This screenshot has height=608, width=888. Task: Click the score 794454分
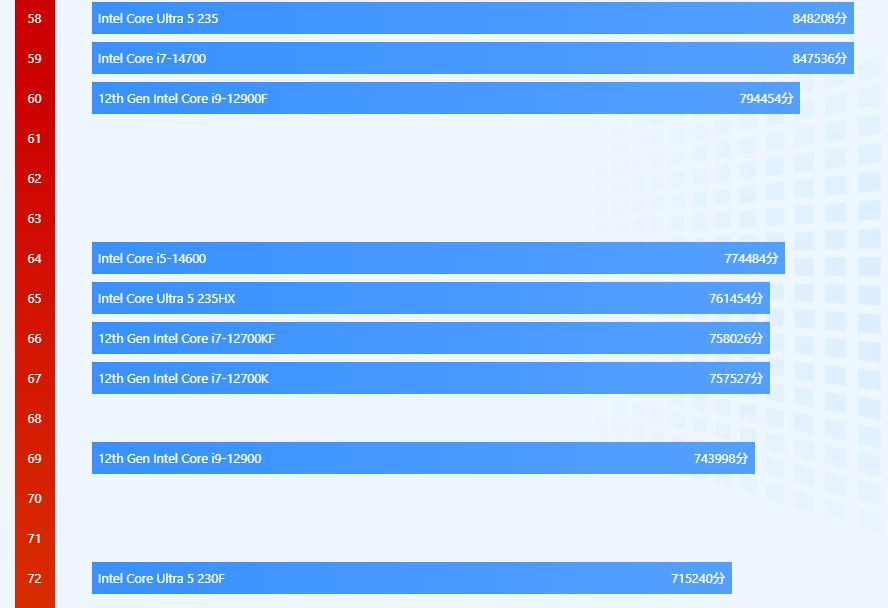[766, 99]
